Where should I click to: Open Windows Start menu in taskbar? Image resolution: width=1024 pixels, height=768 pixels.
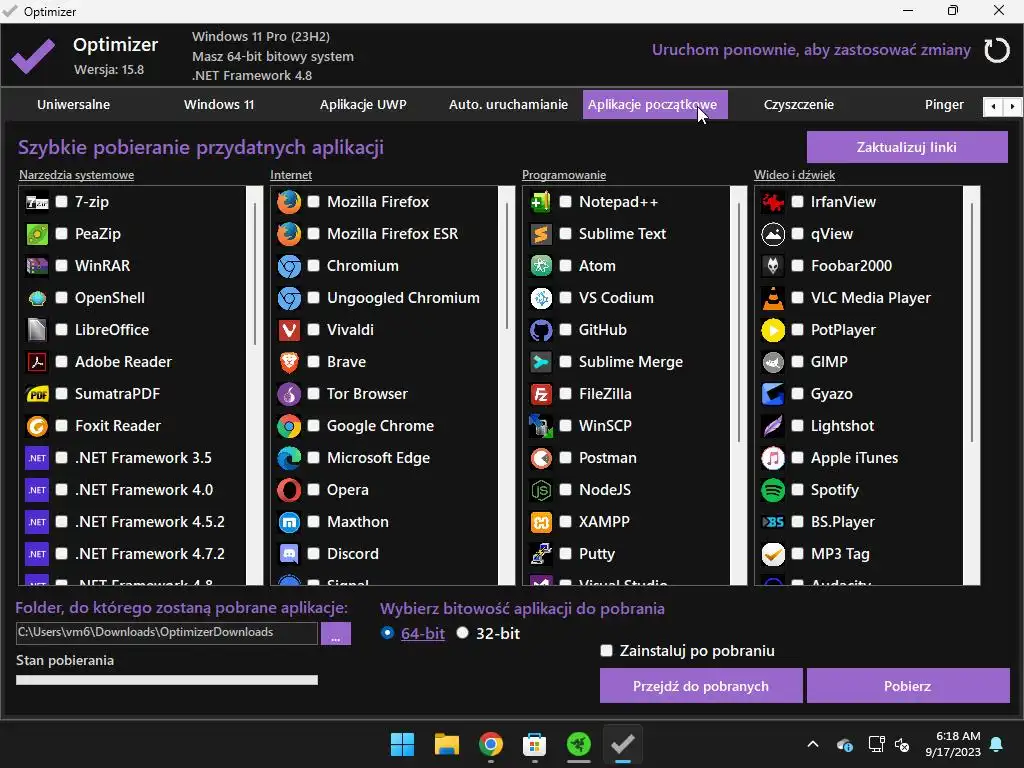point(402,744)
